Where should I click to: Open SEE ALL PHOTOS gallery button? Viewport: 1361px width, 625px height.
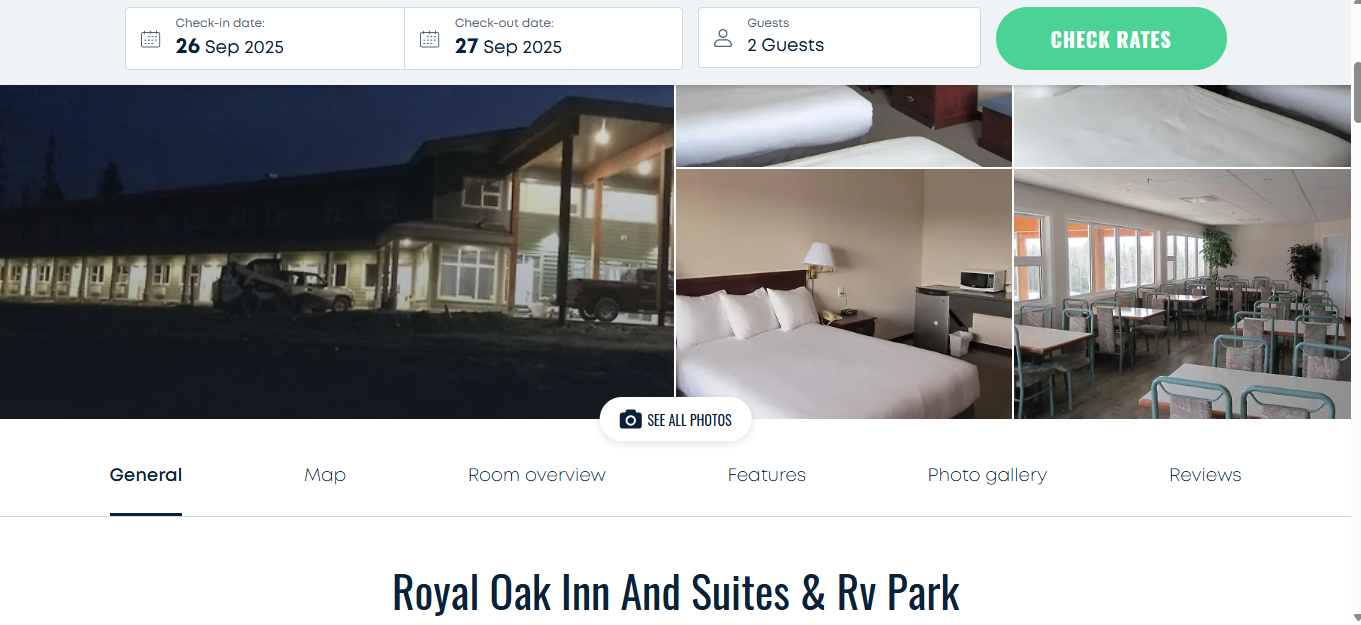point(675,420)
